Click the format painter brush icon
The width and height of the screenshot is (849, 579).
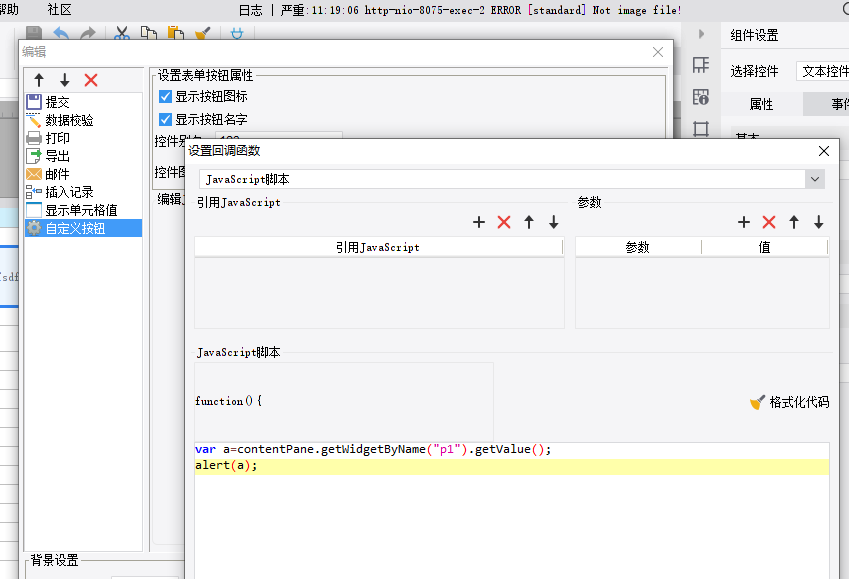coord(203,34)
